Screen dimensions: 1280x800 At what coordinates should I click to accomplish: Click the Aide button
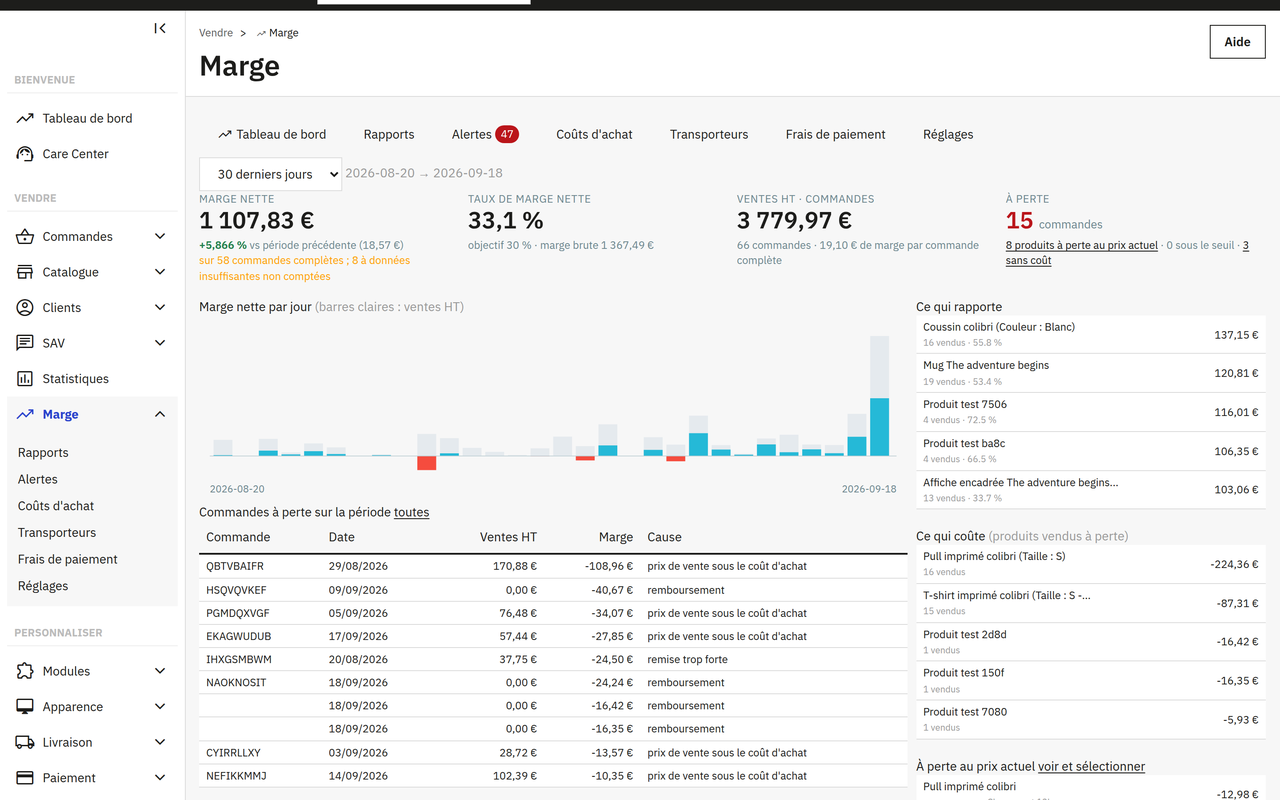click(x=1237, y=42)
